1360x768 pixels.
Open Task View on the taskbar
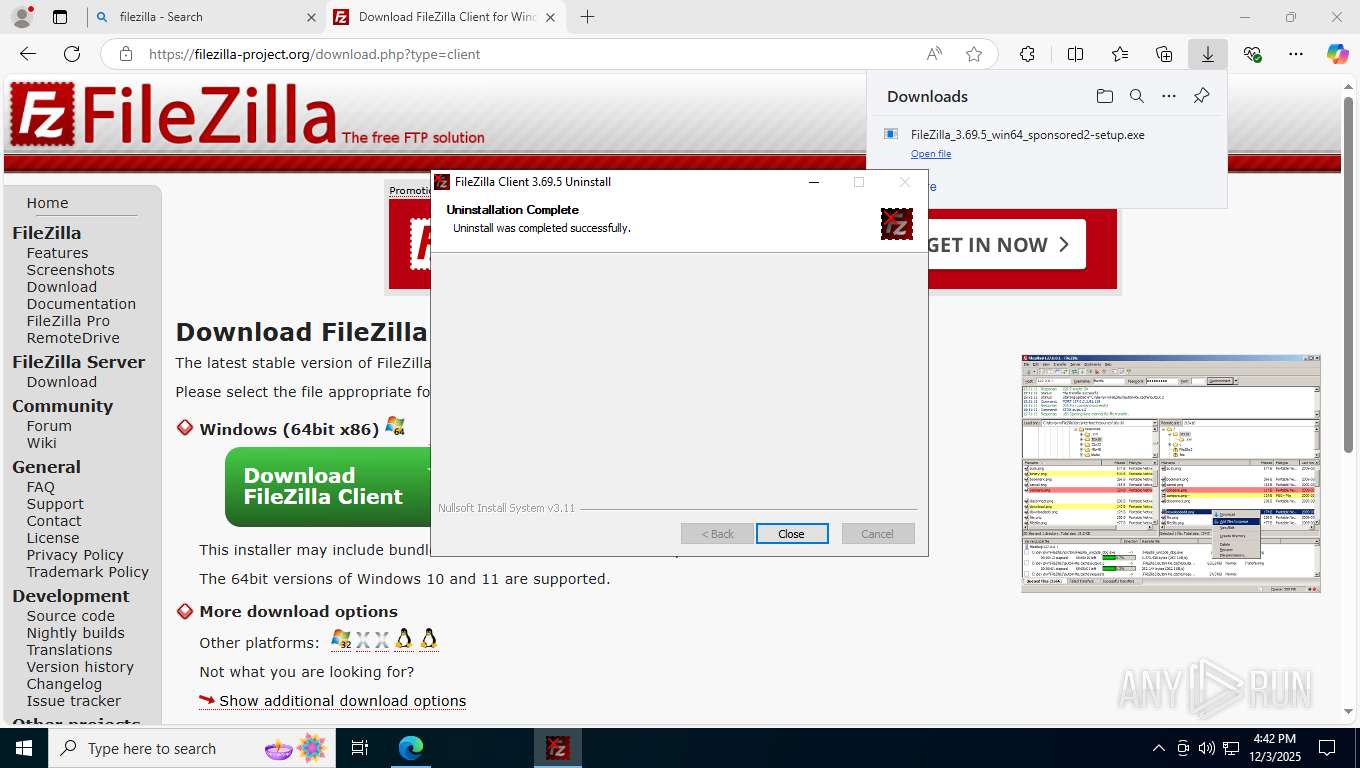click(360, 748)
